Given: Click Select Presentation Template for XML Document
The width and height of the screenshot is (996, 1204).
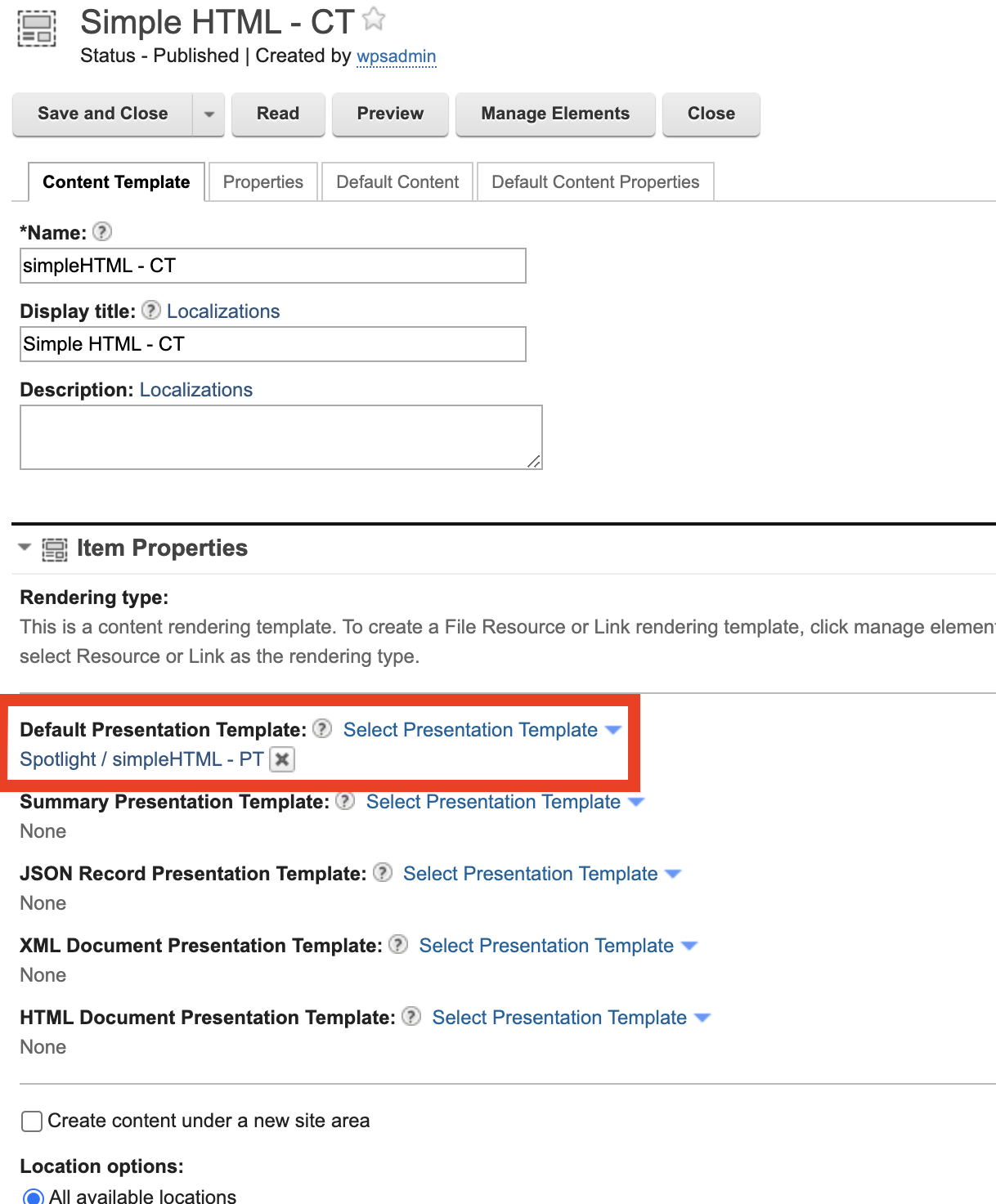Looking at the screenshot, I should pyautogui.click(x=546, y=945).
